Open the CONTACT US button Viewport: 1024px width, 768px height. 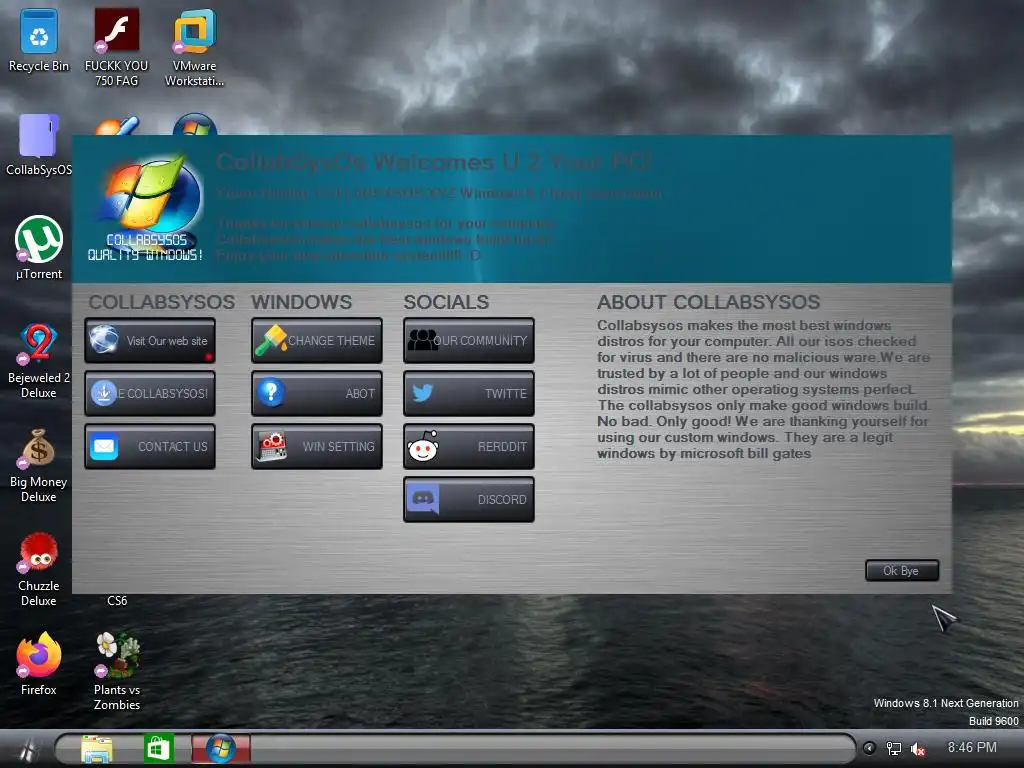click(150, 447)
